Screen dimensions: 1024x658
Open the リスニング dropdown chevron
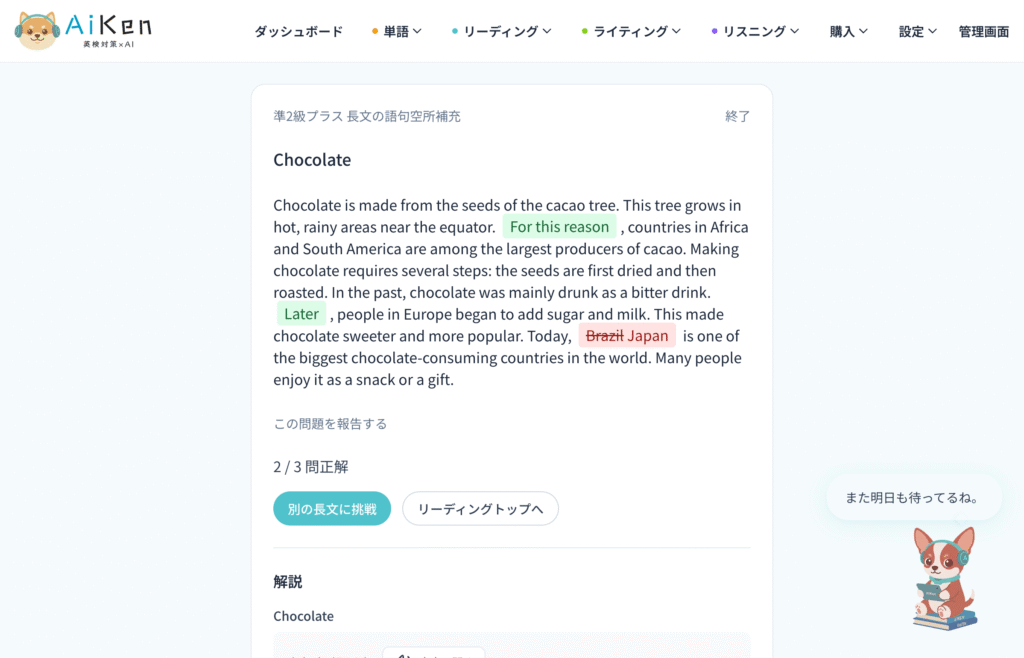pyautogui.click(x=795, y=31)
